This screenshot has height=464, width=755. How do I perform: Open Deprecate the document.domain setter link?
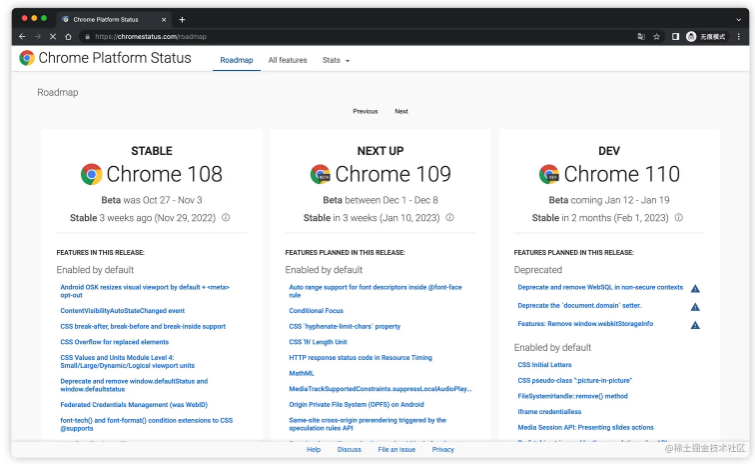[x=579, y=306]
